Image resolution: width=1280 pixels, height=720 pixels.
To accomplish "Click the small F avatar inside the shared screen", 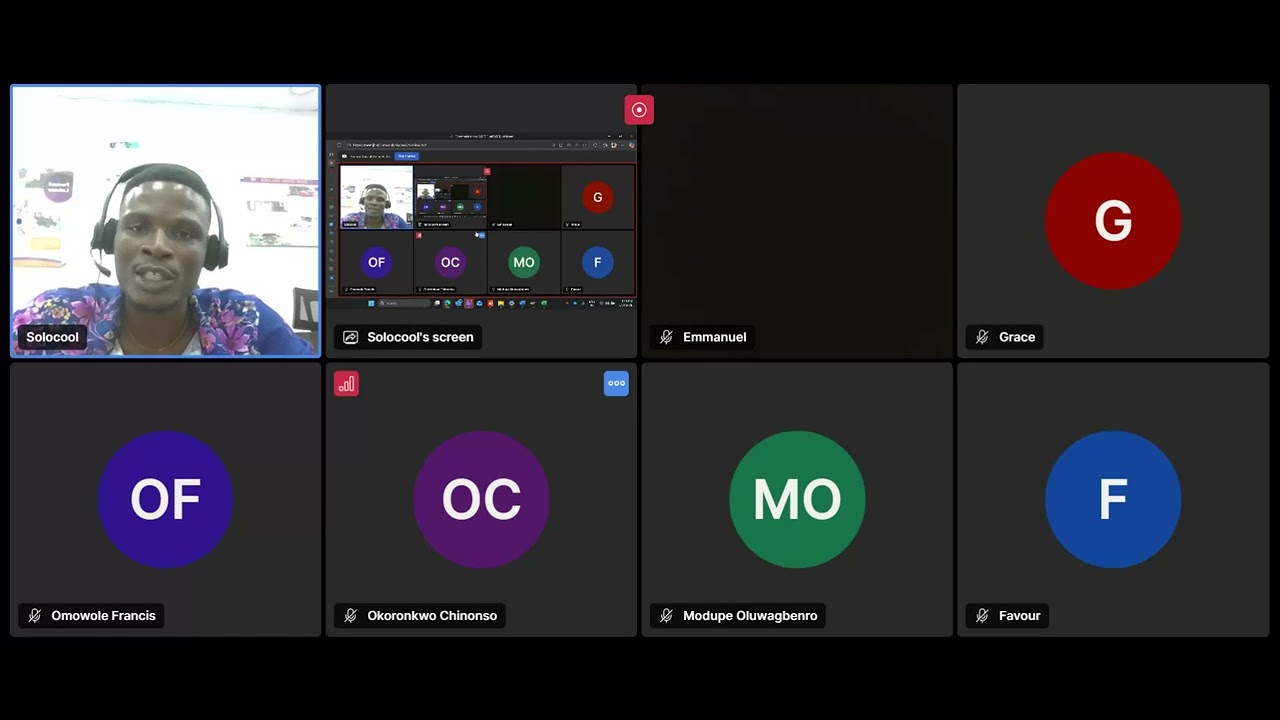I will (597, 262).
